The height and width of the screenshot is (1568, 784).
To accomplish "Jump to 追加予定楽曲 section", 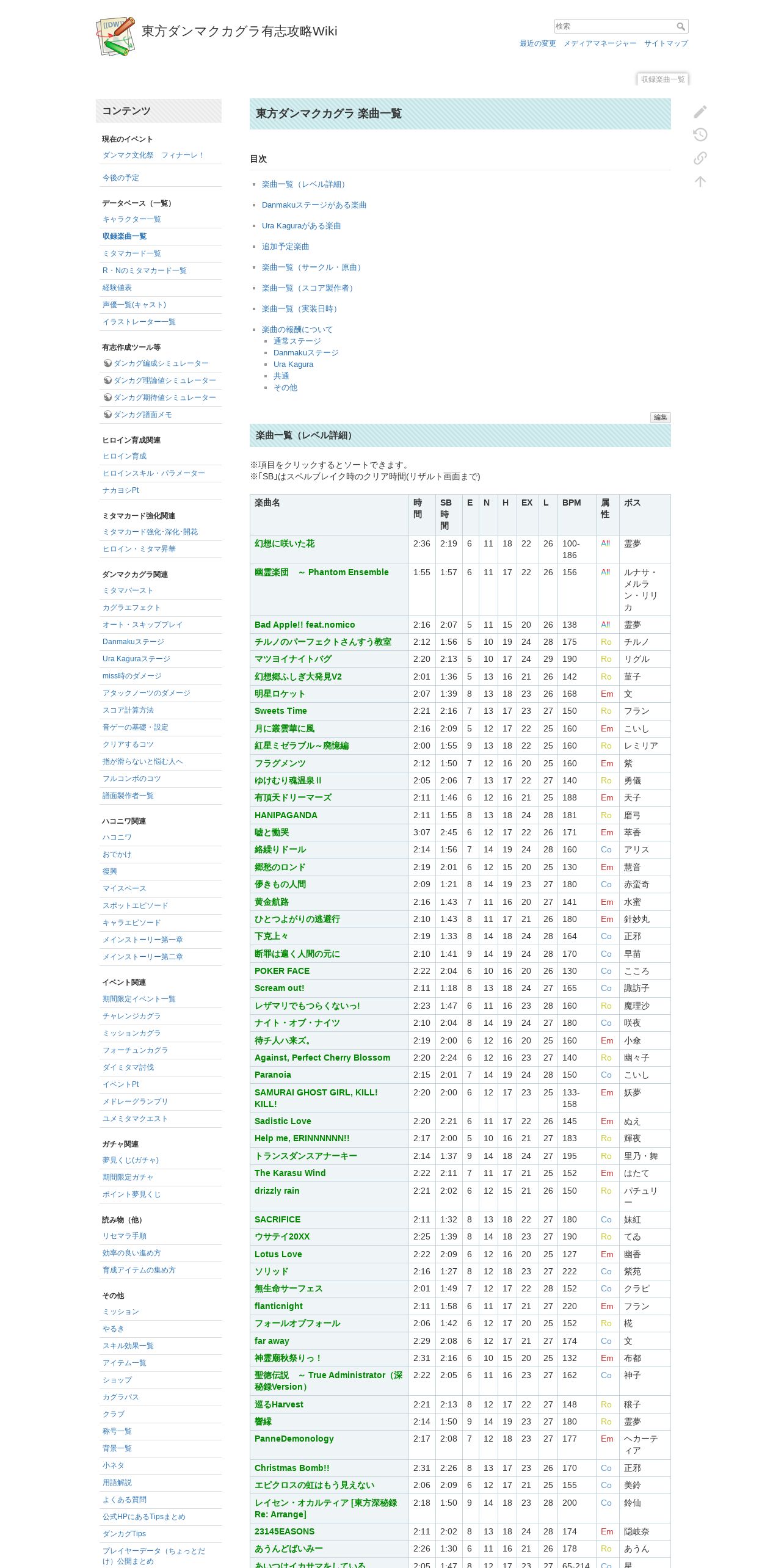I will [x=285, y=247].
